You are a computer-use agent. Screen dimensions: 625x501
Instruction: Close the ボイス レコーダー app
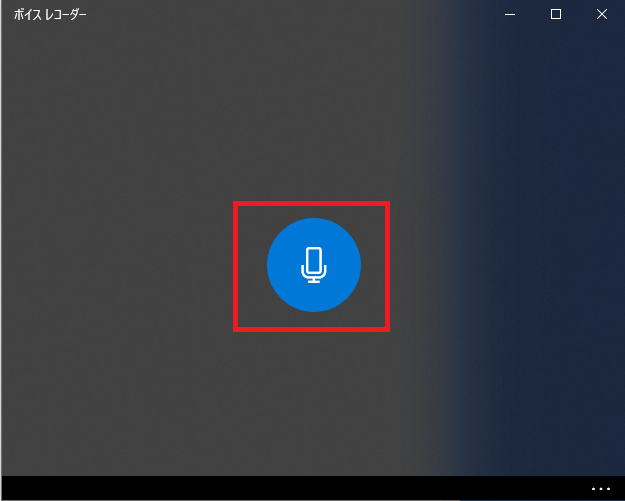click(601, 14)
